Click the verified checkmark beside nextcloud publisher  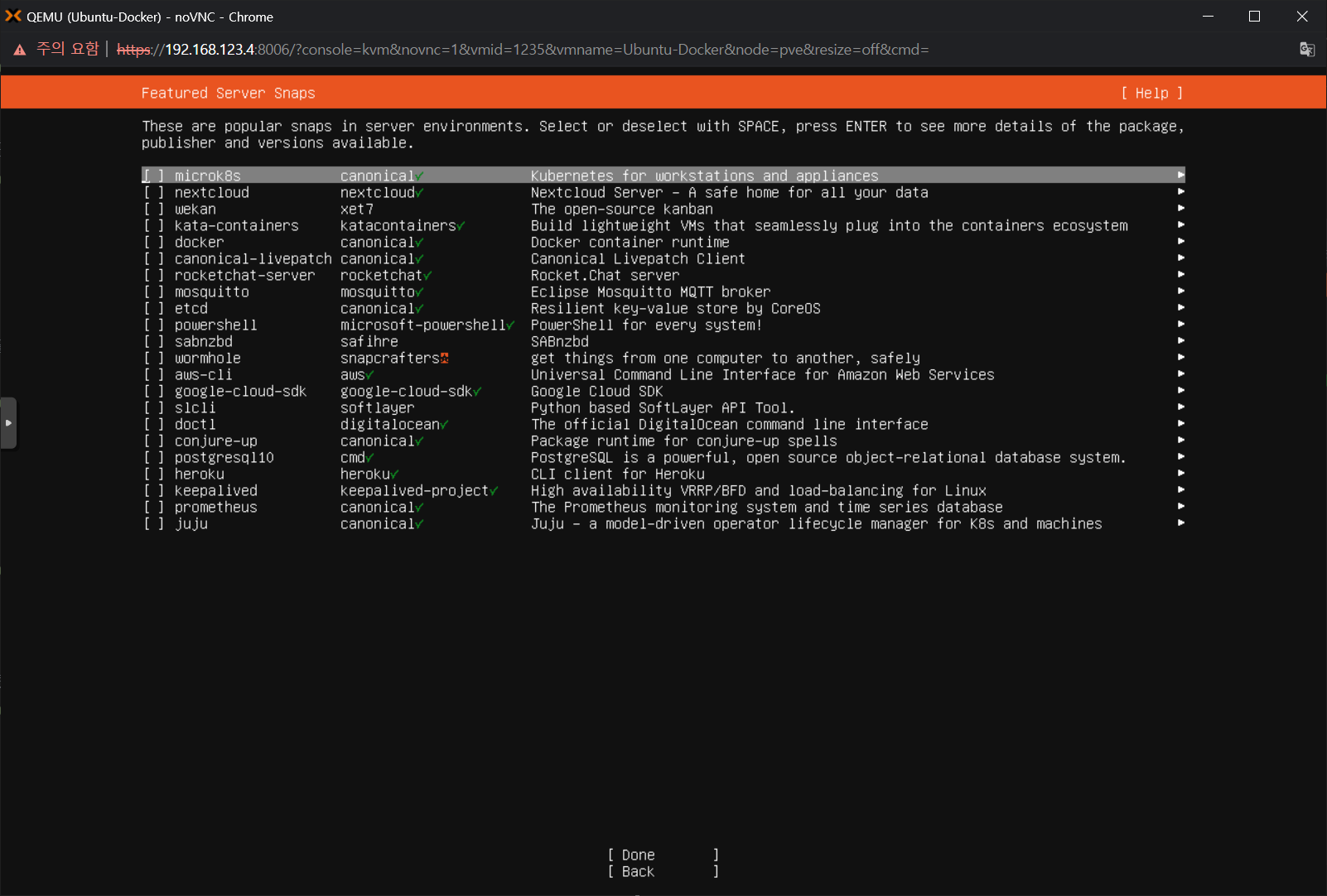[x=419, y=193]
